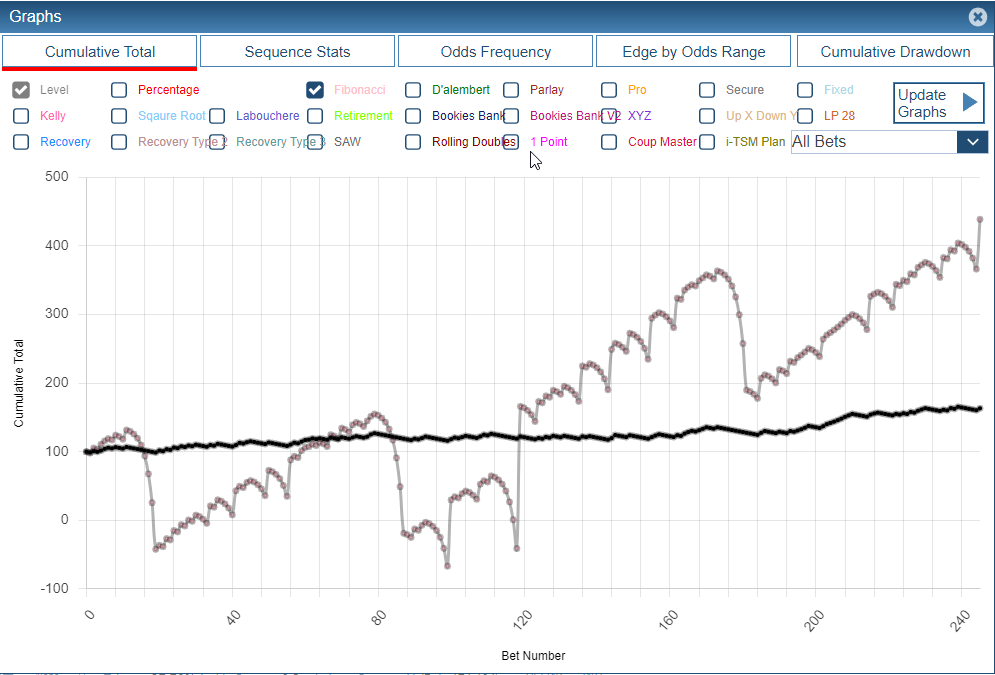Screen dimensions: 995x675
Task: Check the Coup Master checkbox
Action: tap(609, 141)
